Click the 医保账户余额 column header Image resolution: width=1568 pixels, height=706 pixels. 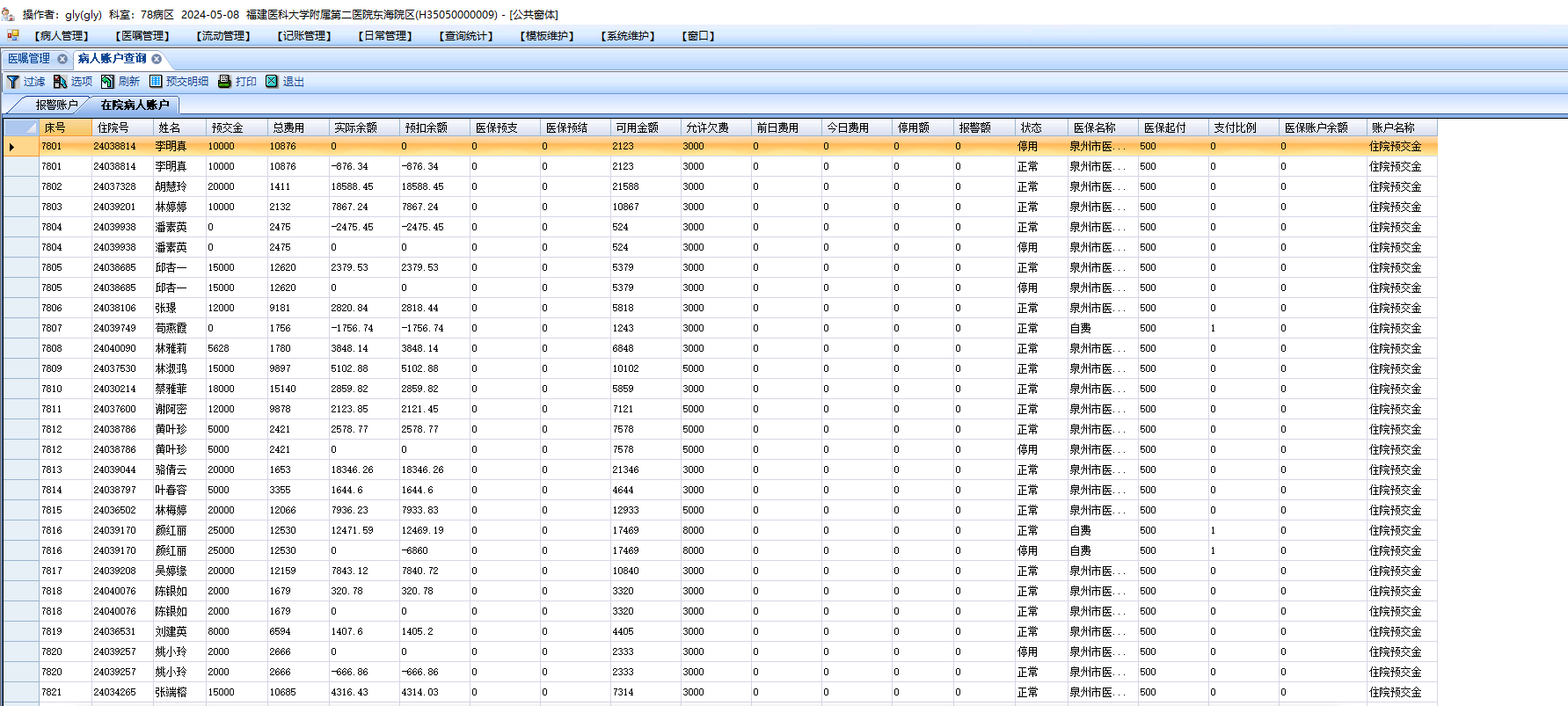(x=1323, y=127)
